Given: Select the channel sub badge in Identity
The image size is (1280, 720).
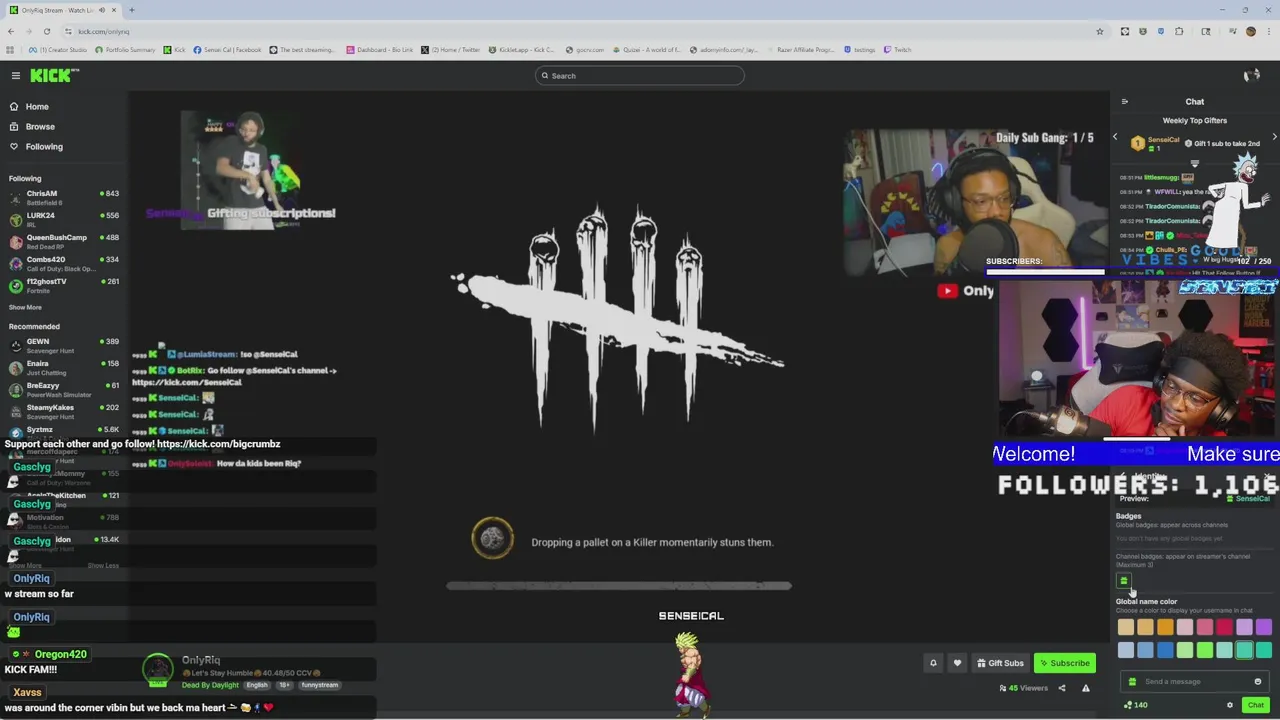Looking at the screenshot, I should pos(1124,580).
